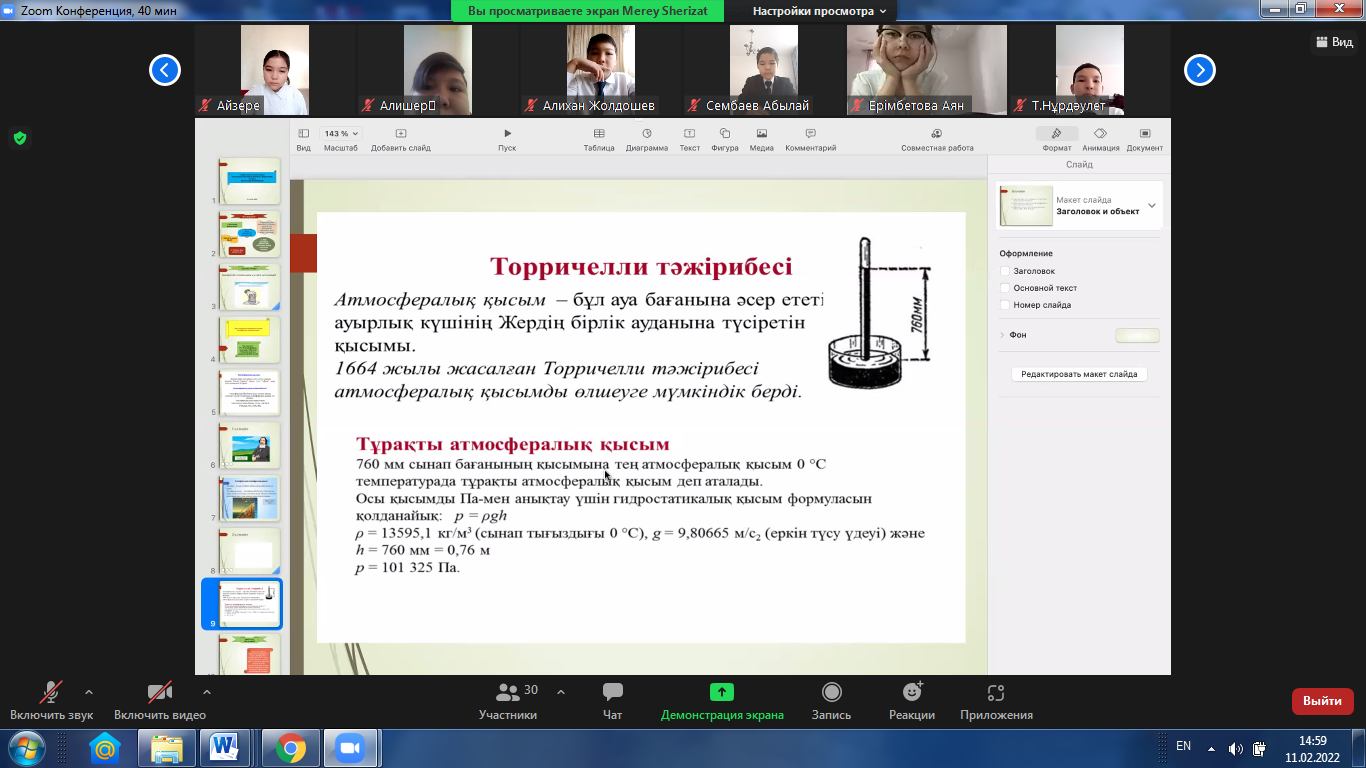The width and height of the screenshot is (1366, 768).
Task: Expand the Фон section
Action: tap(1003, 335)
